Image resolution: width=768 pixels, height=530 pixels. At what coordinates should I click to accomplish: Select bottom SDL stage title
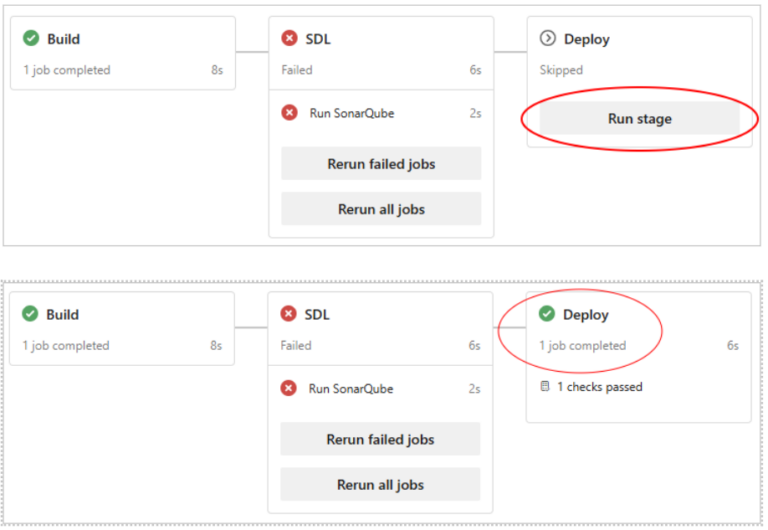click(x=317, y=314)
